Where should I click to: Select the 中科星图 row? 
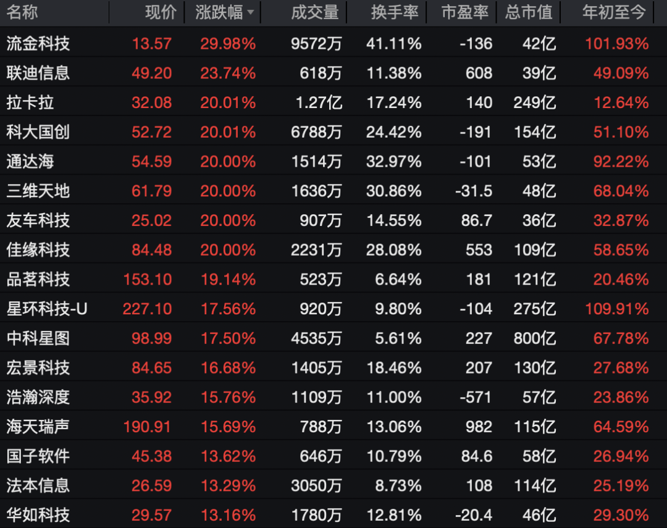tap(38, 339)
